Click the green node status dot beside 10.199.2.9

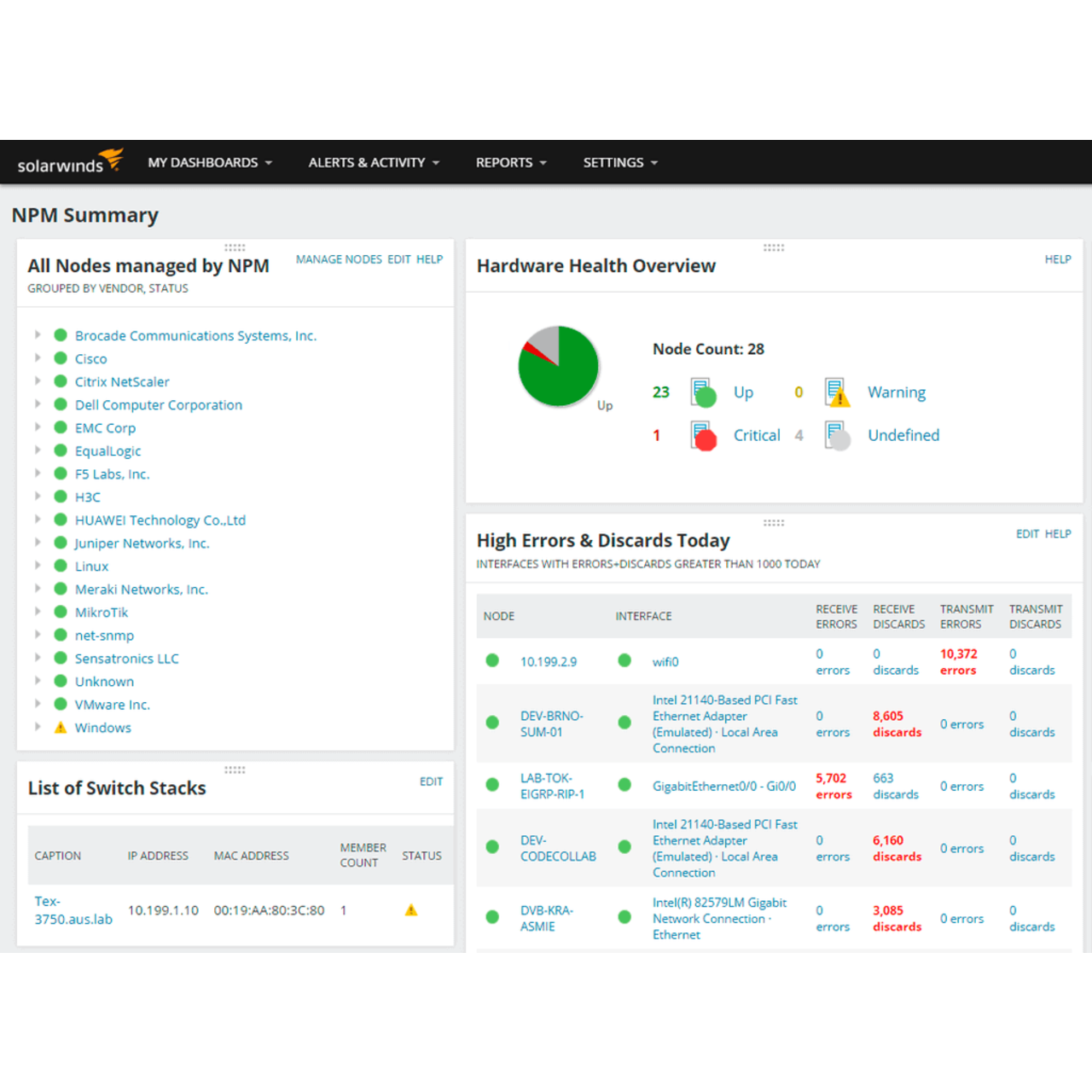tap(492, 661)
